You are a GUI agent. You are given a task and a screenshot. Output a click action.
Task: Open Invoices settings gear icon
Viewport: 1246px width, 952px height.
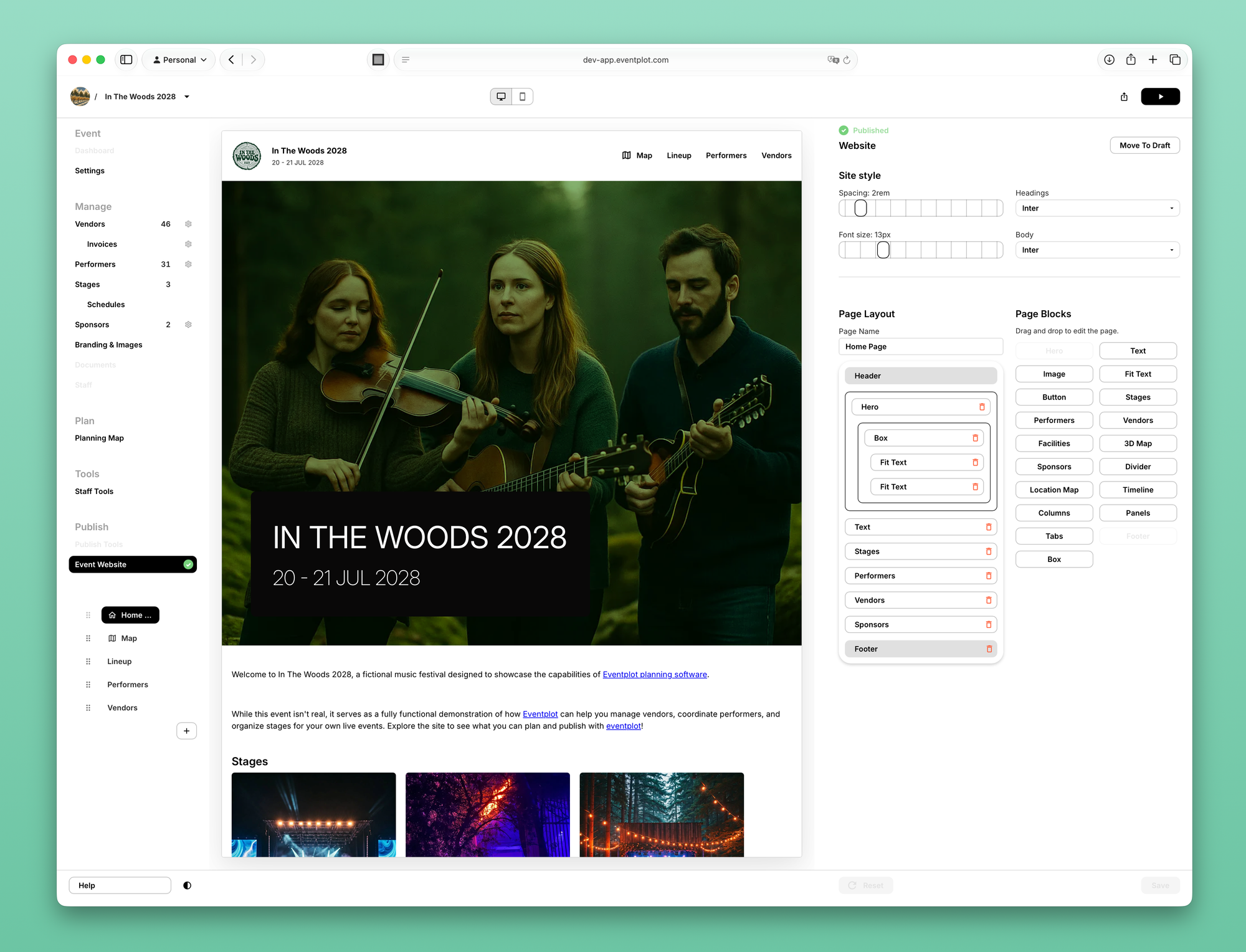click(188, 244)
